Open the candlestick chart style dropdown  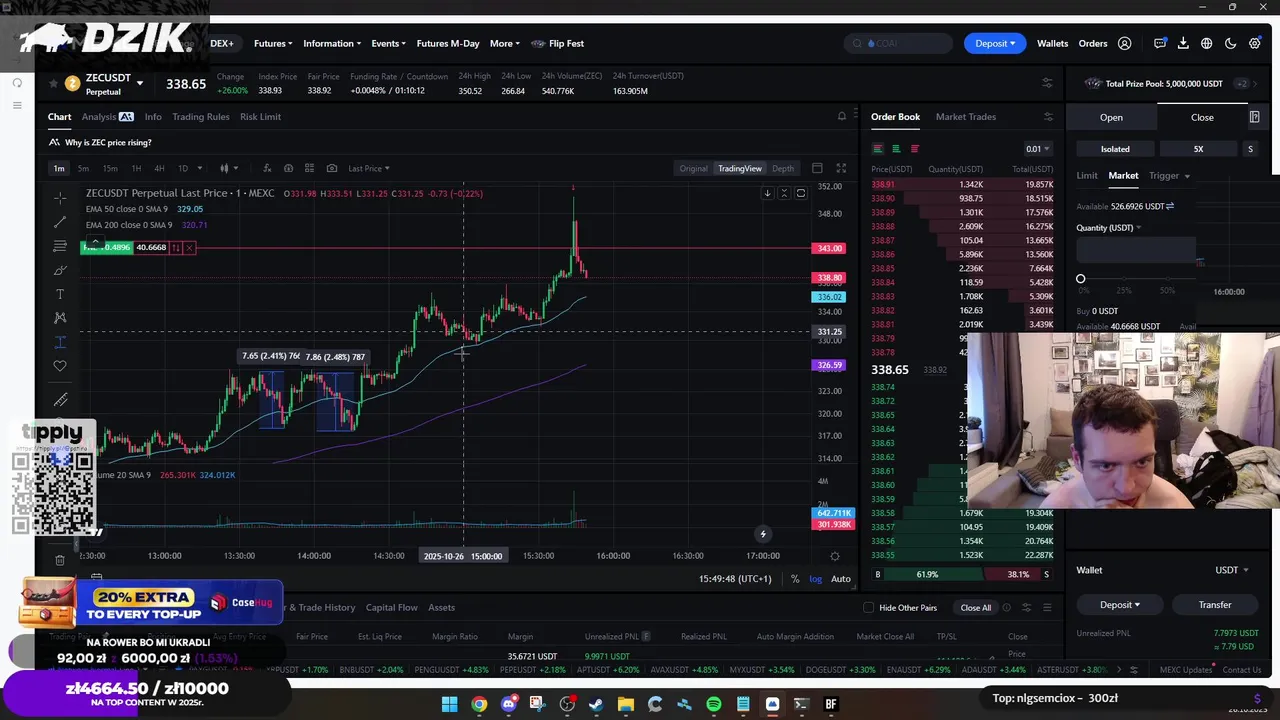coord(229,168)
